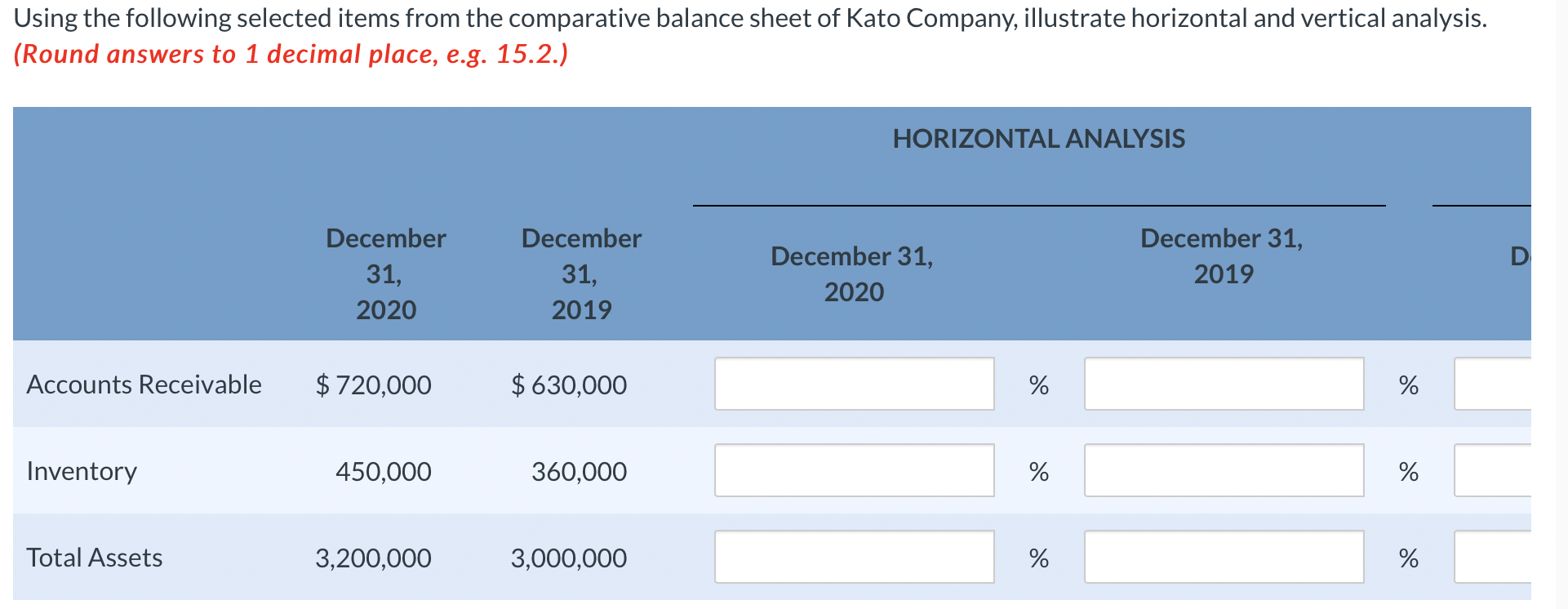Click the Total Assets 2019 percentage input field
This screenshot has height=609, width=1568.
1224,557
